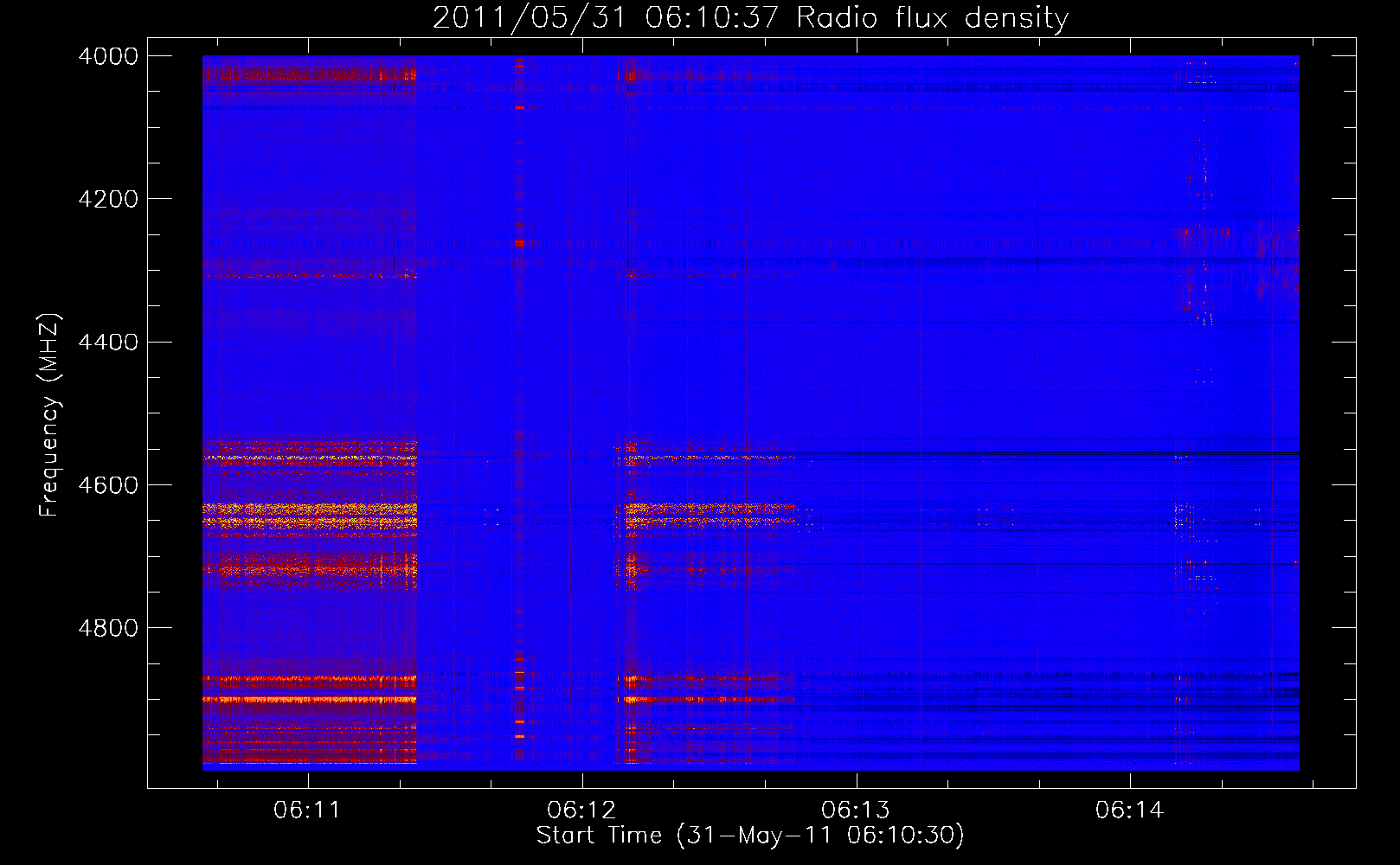Click the 4000 frequency tick label
The height and width of the screenshot is (865, 1400).
pos(108,56)
